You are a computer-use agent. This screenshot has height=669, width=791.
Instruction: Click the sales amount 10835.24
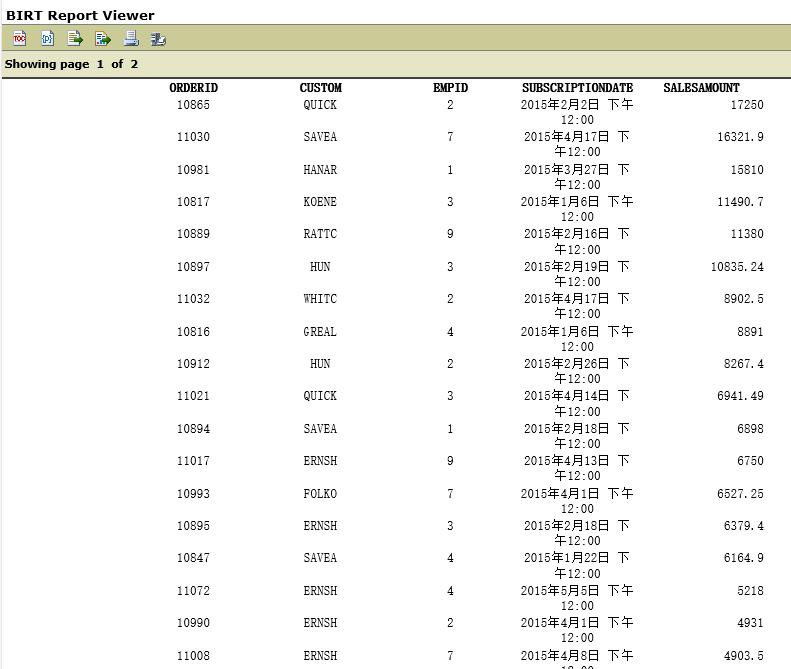[737, 267]
